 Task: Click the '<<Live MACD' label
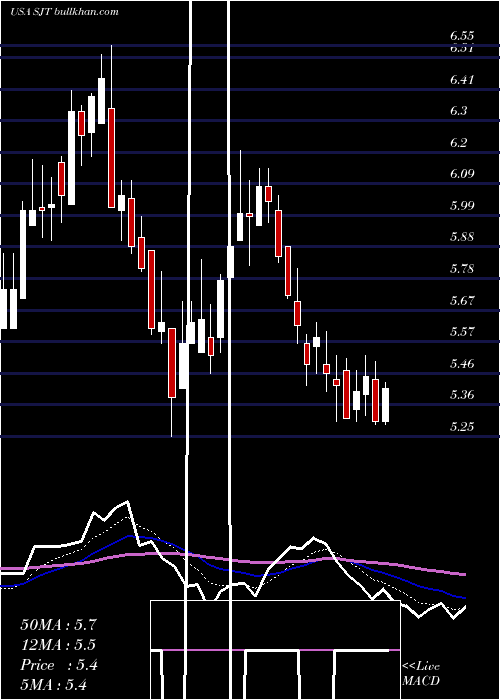tap(421, 673)
